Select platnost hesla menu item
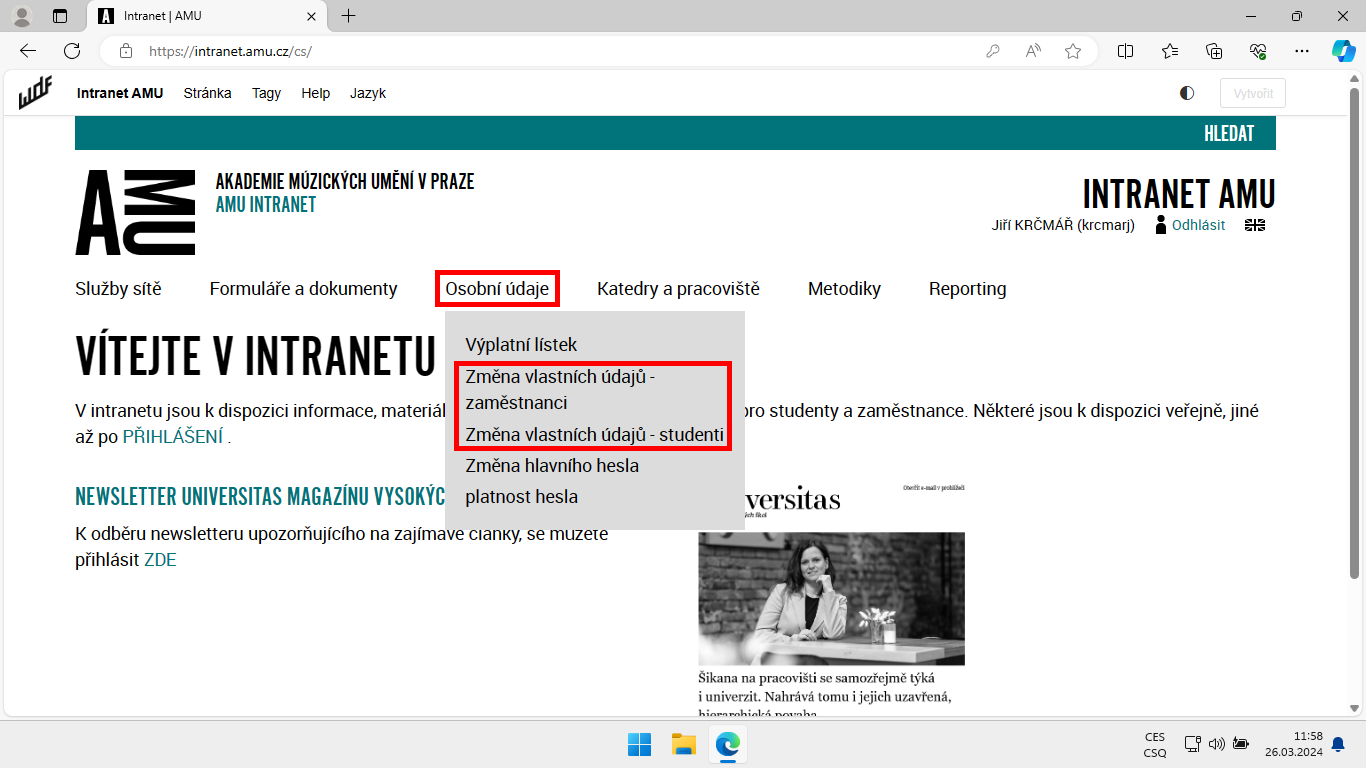 coord(521,497)
